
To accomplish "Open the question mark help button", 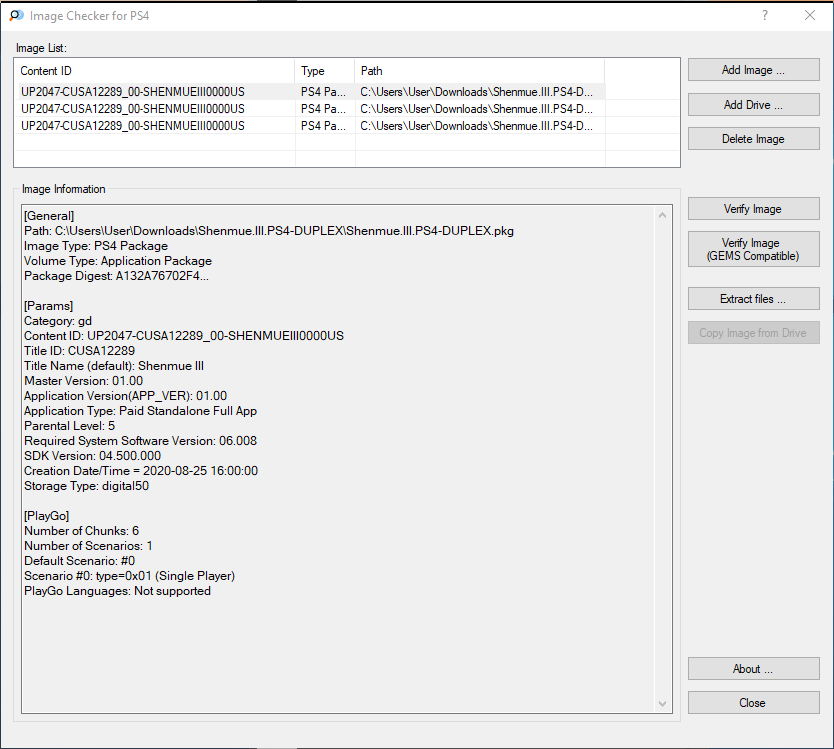I will pyautogui.click(x=765, y=15).
